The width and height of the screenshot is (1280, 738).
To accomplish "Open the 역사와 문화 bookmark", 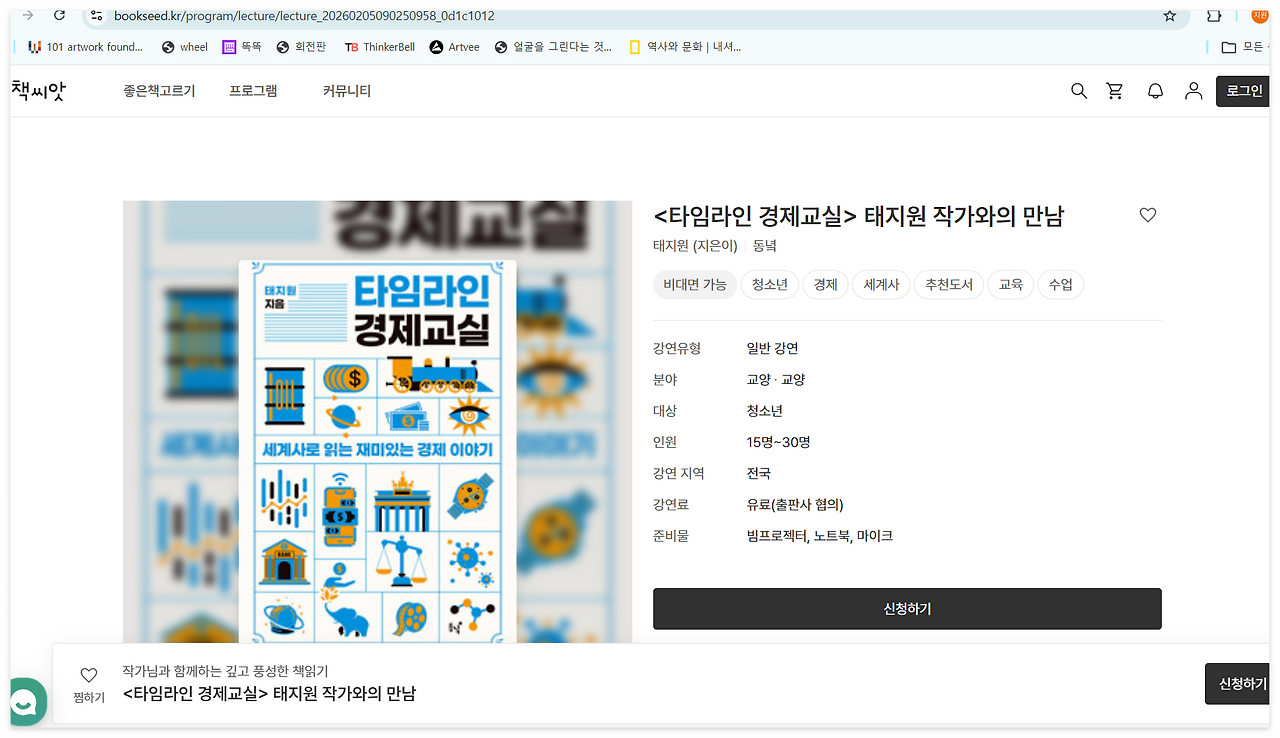I will [x=685, y=47].
